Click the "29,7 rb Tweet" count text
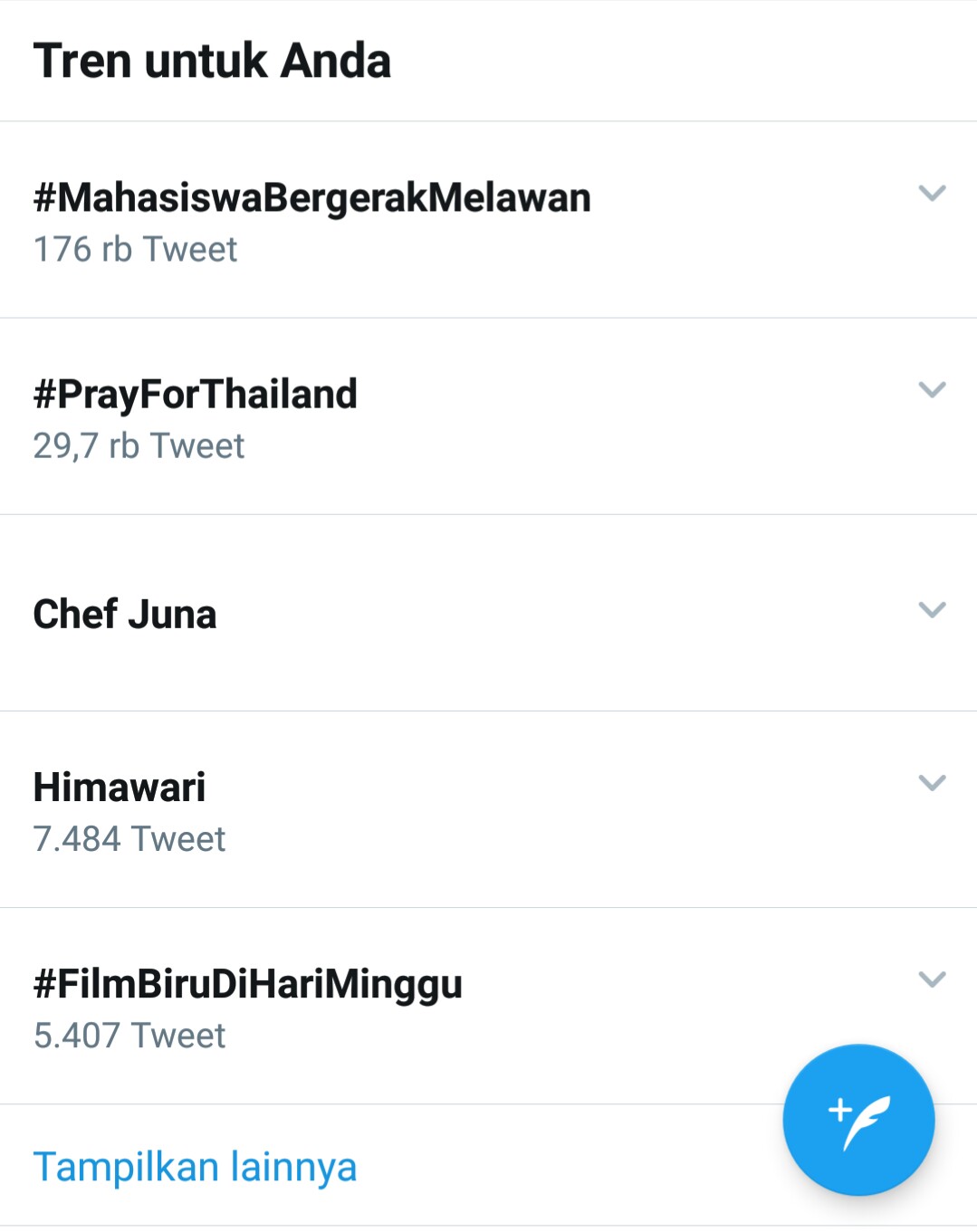This screenshot has width=977, height=1232. coord(139,445)
